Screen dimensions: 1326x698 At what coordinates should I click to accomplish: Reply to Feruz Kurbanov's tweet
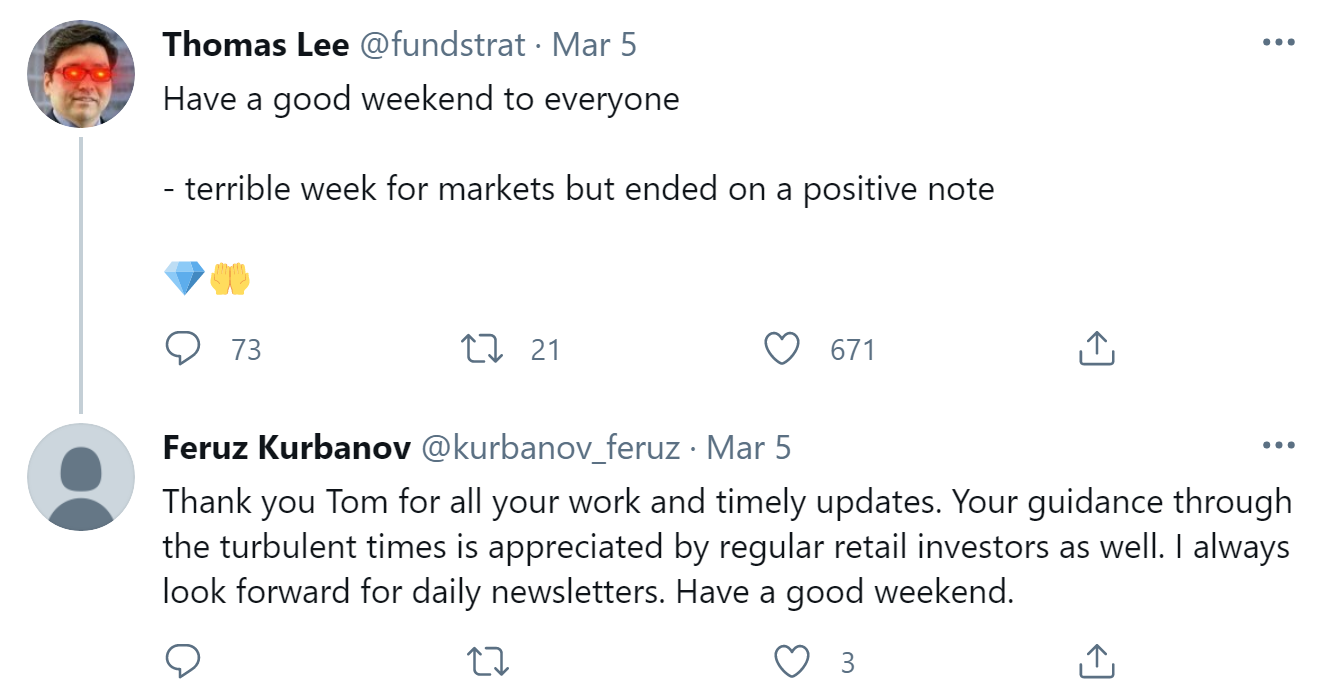coord(182,661)
